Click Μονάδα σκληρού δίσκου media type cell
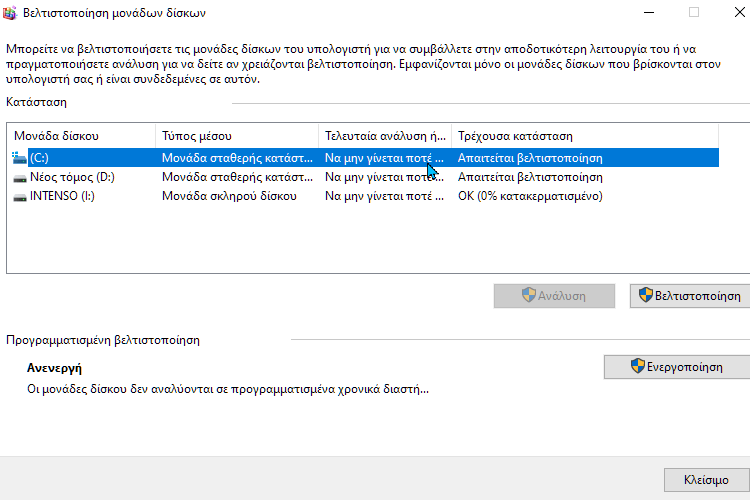 coord(229,196)
